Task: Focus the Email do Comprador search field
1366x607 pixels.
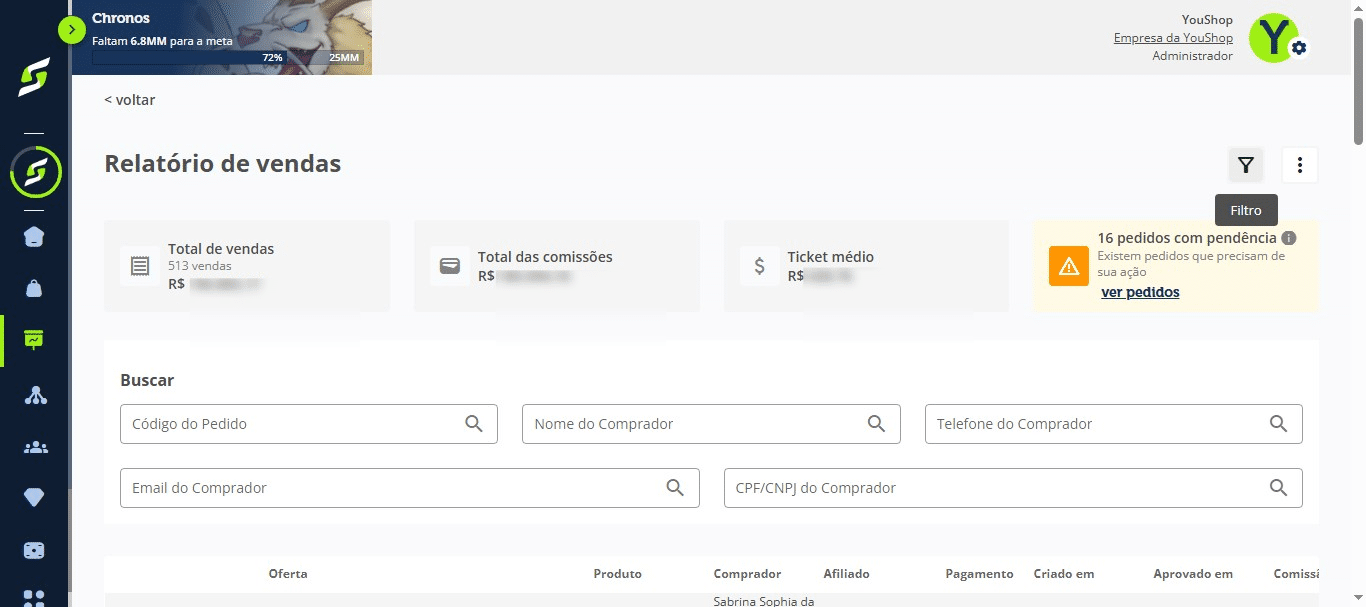Action: click(x=410, y=488)
